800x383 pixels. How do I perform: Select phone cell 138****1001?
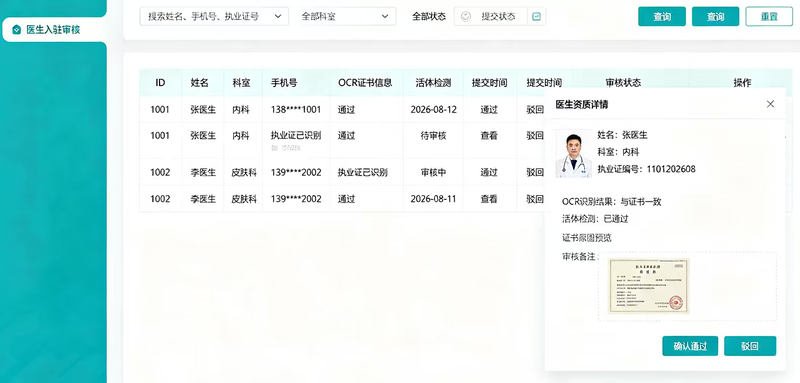point(296,109)
